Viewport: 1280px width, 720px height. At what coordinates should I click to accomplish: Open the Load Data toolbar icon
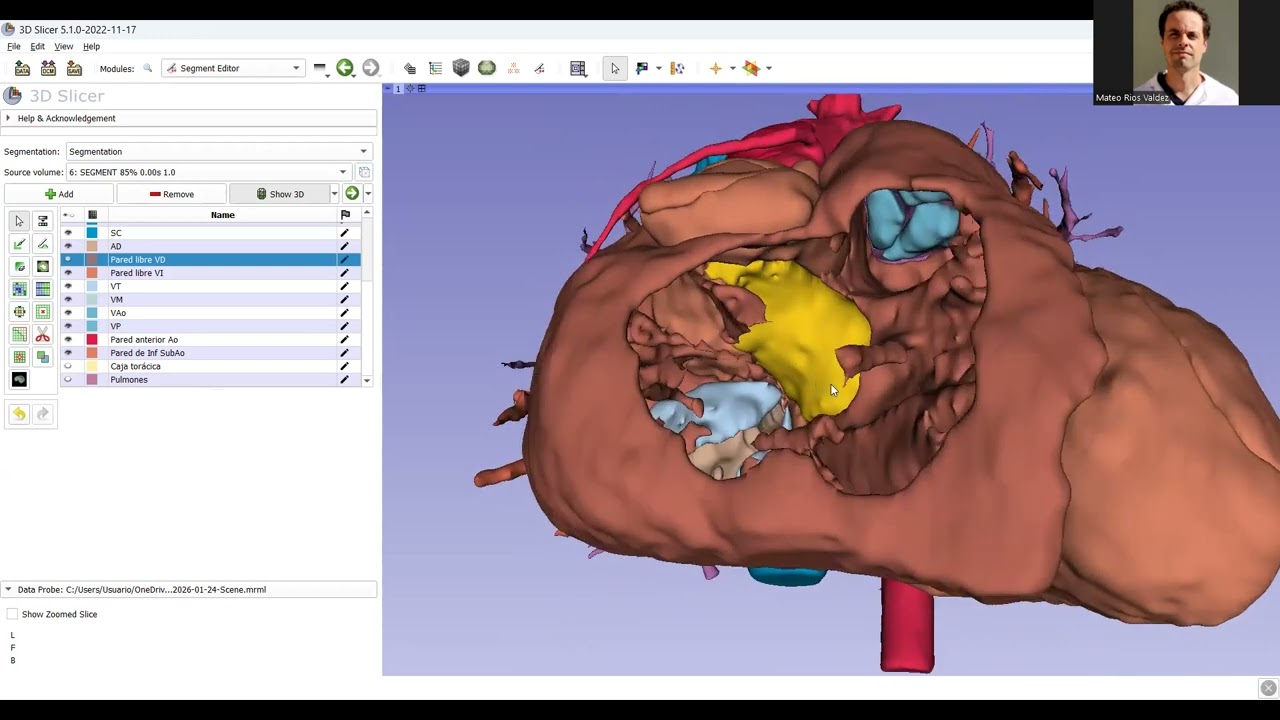tap(22, 68)
